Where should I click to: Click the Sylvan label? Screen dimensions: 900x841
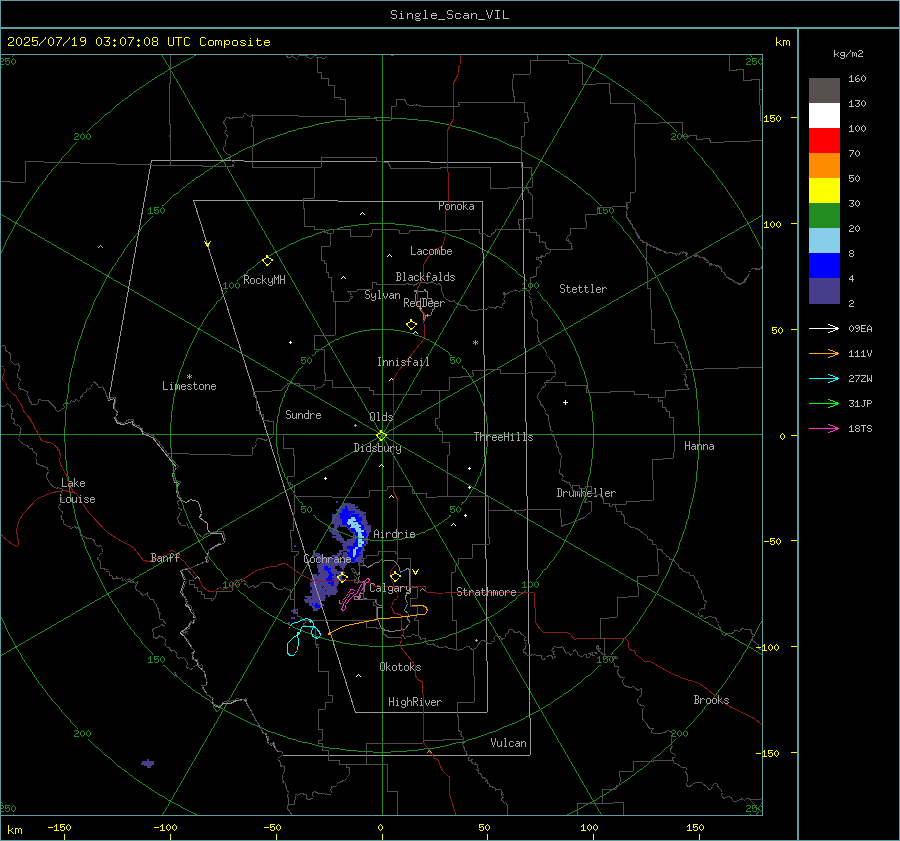tap(382, 295)
